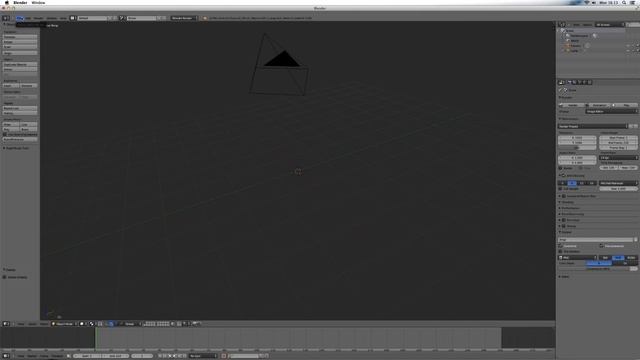Open the Mitchell-Netravali filter dropdown
The height and width of the screenshot is (360, 640).
tap(618, 183)
